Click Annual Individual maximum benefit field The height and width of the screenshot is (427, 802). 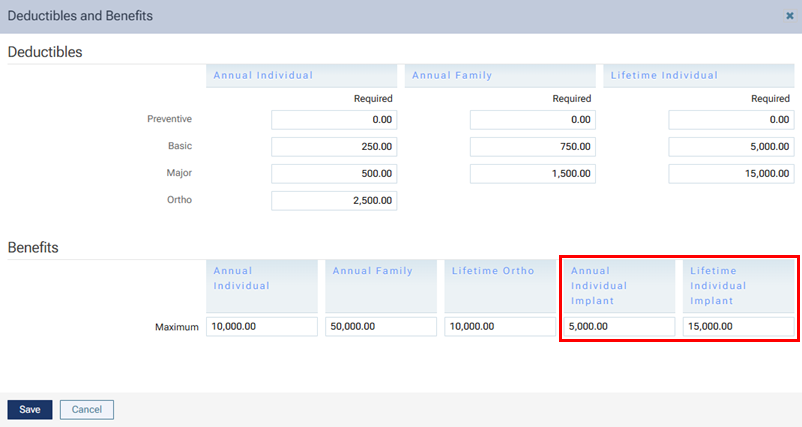262,327
